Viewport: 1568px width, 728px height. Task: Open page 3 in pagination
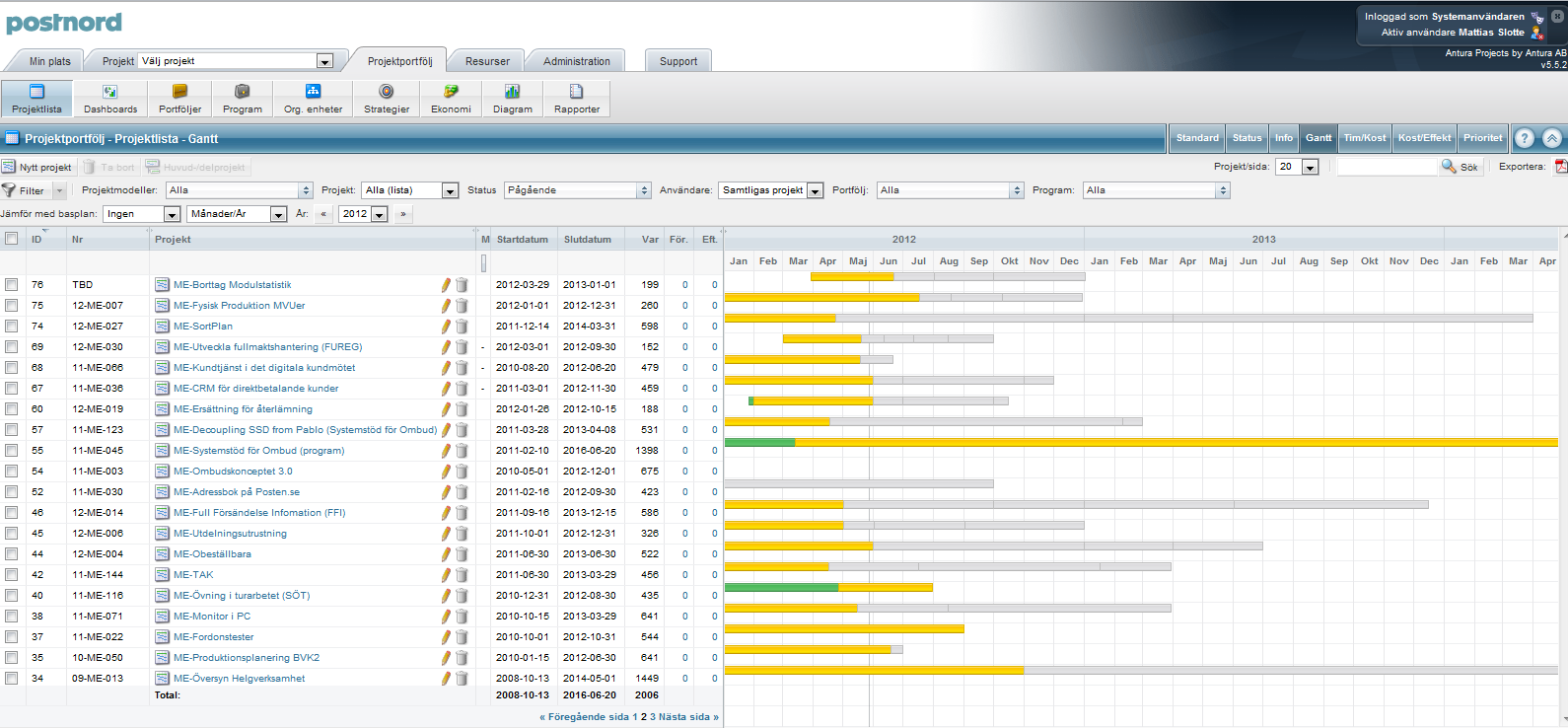pos(652,717)
